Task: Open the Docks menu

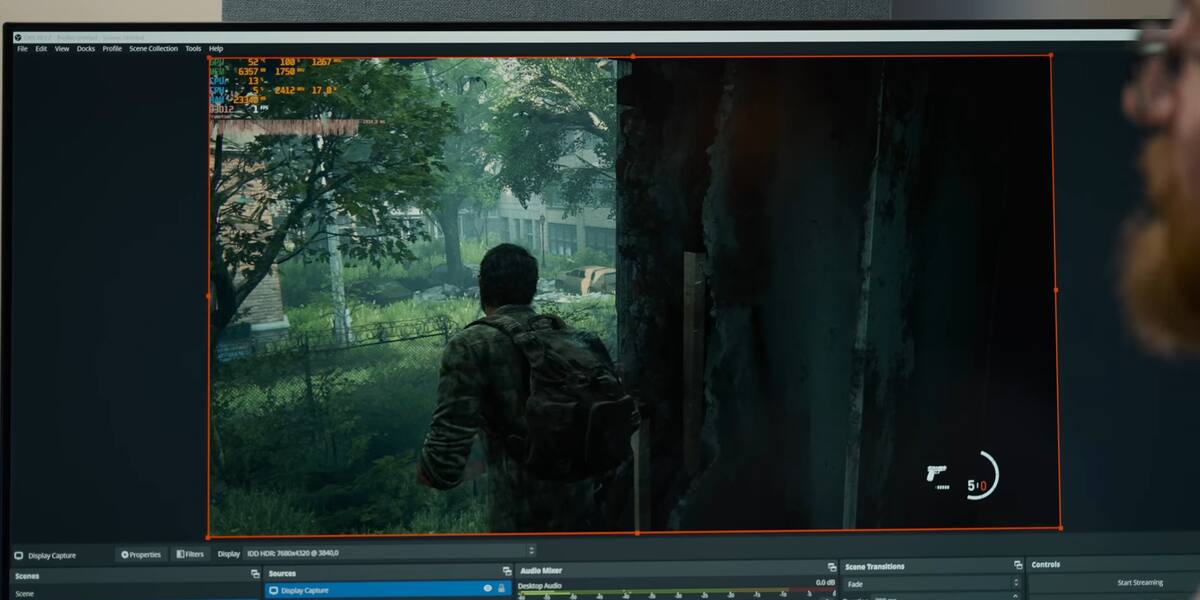Action: pos(86,48)
